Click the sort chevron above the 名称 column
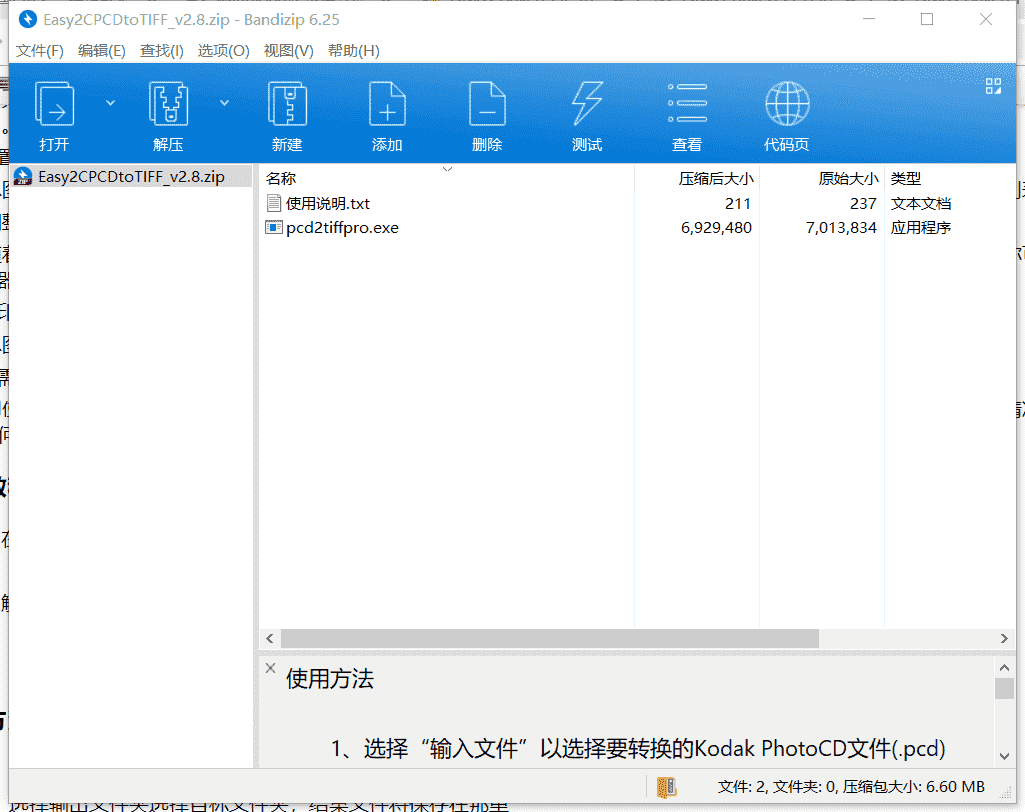The width and height of the screenshot is (1025, 812). (447, 169)
